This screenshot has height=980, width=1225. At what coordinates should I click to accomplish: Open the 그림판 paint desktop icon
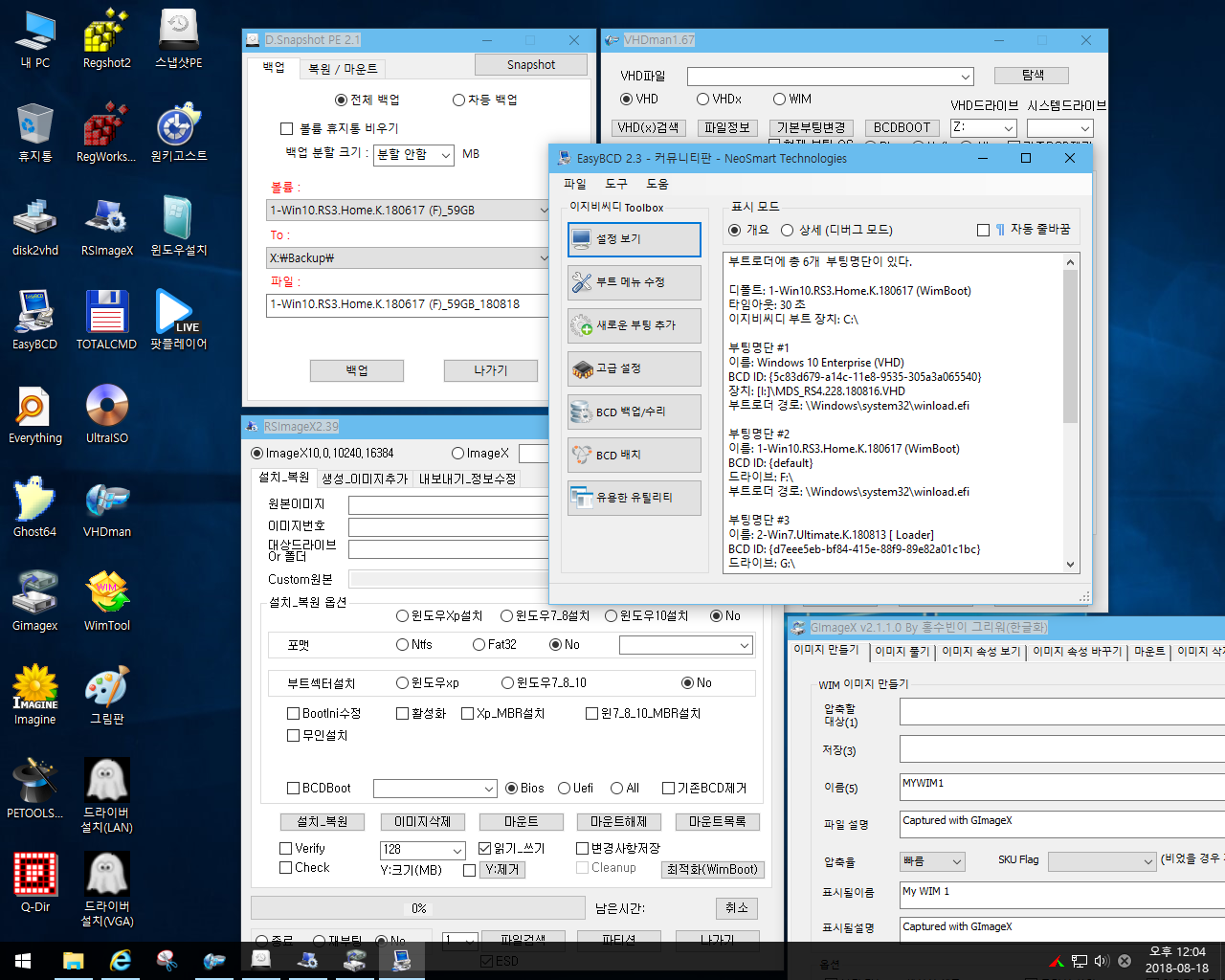pos(106,696)
